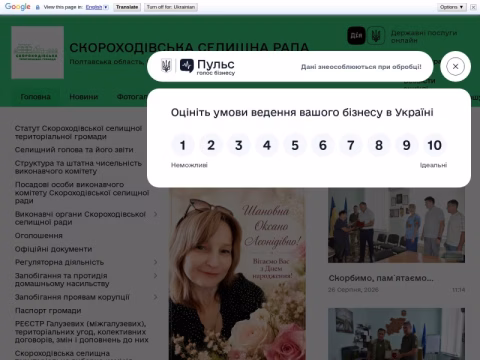Click the Ідеальні scale label

tap(433, 165)
